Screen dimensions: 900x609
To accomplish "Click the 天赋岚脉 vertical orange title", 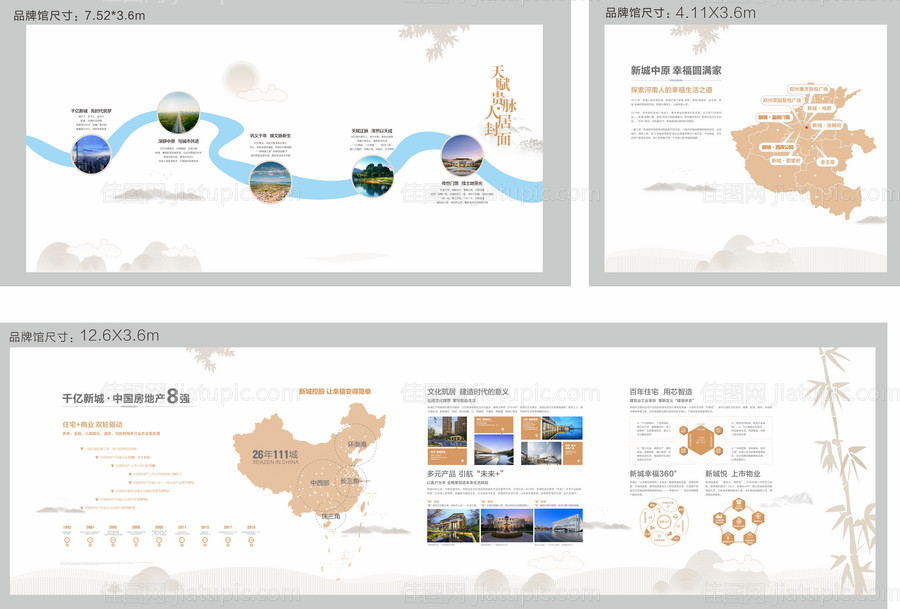I will (500, 103).
